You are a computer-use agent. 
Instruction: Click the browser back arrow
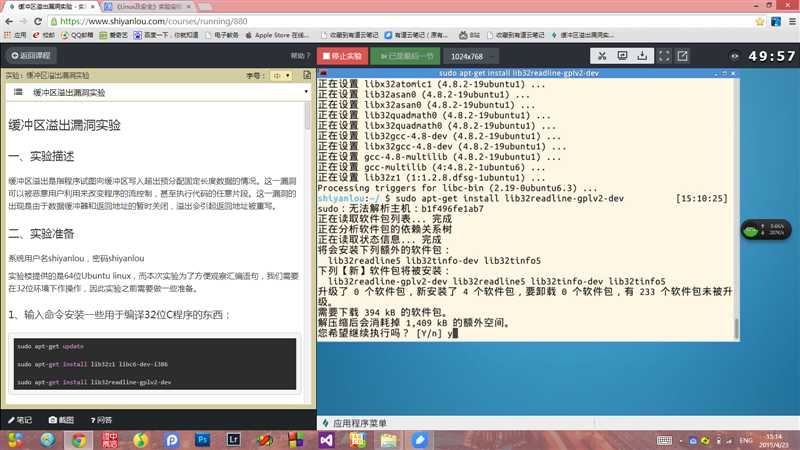pos(9,21)
